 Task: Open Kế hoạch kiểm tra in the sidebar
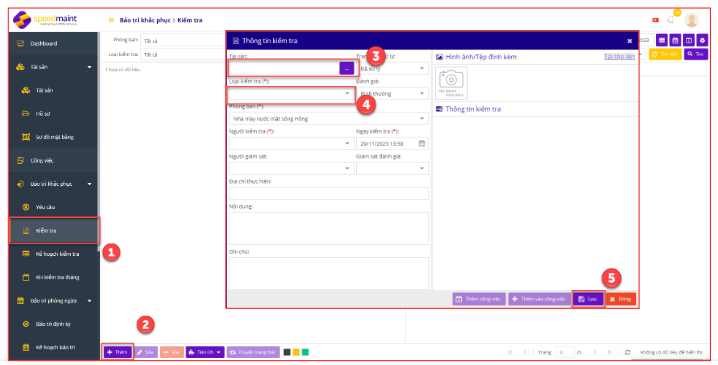click(x=53, y=254)
